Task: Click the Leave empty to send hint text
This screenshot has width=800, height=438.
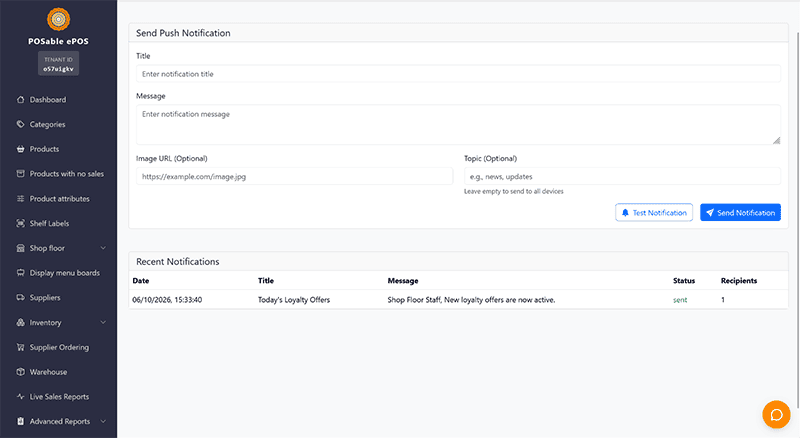Action: coord(514,191)
